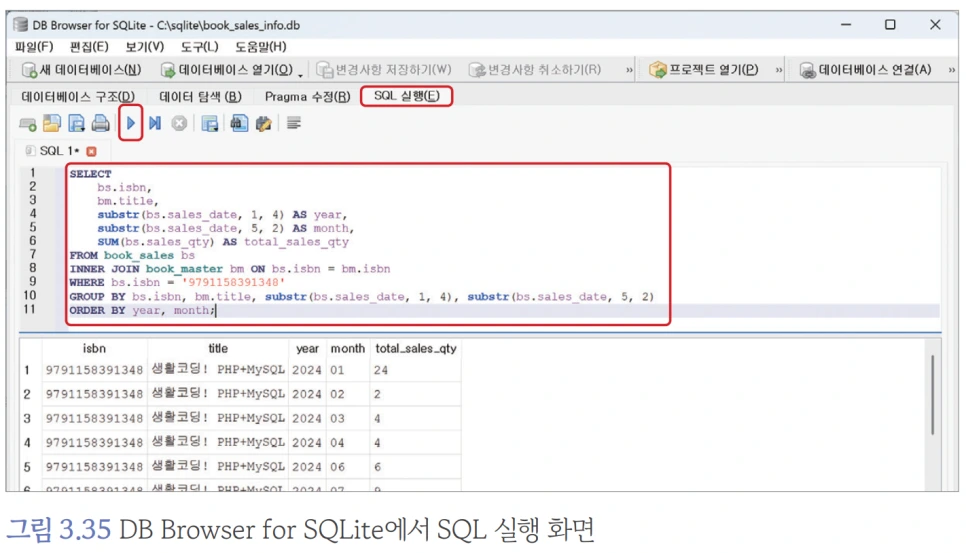Switch to 데이터 탐색(B) tab
This screenshot has width=966, height=553.
(x=200, y=97)
